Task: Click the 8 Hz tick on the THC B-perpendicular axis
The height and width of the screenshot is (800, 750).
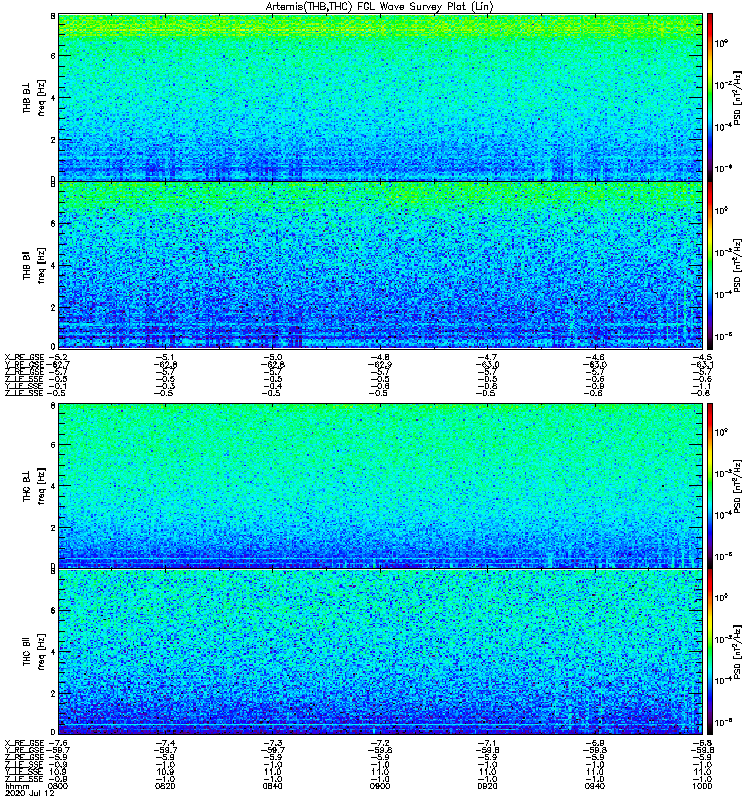Action: point(53,406)
